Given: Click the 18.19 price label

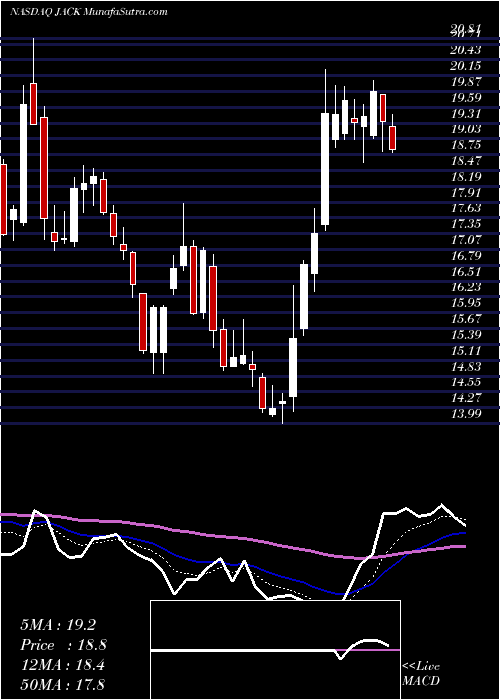Looking at the screenshot, I should point(465,177).
